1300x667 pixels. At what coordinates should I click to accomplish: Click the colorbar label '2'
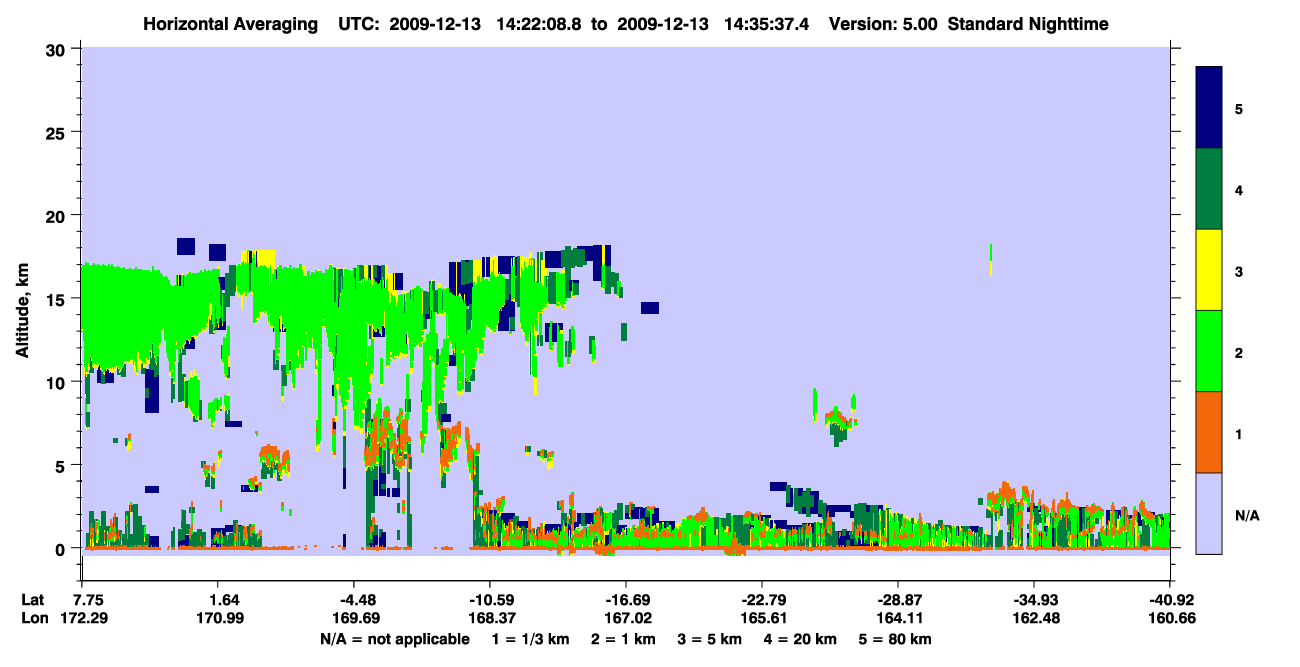(1238, 352)
